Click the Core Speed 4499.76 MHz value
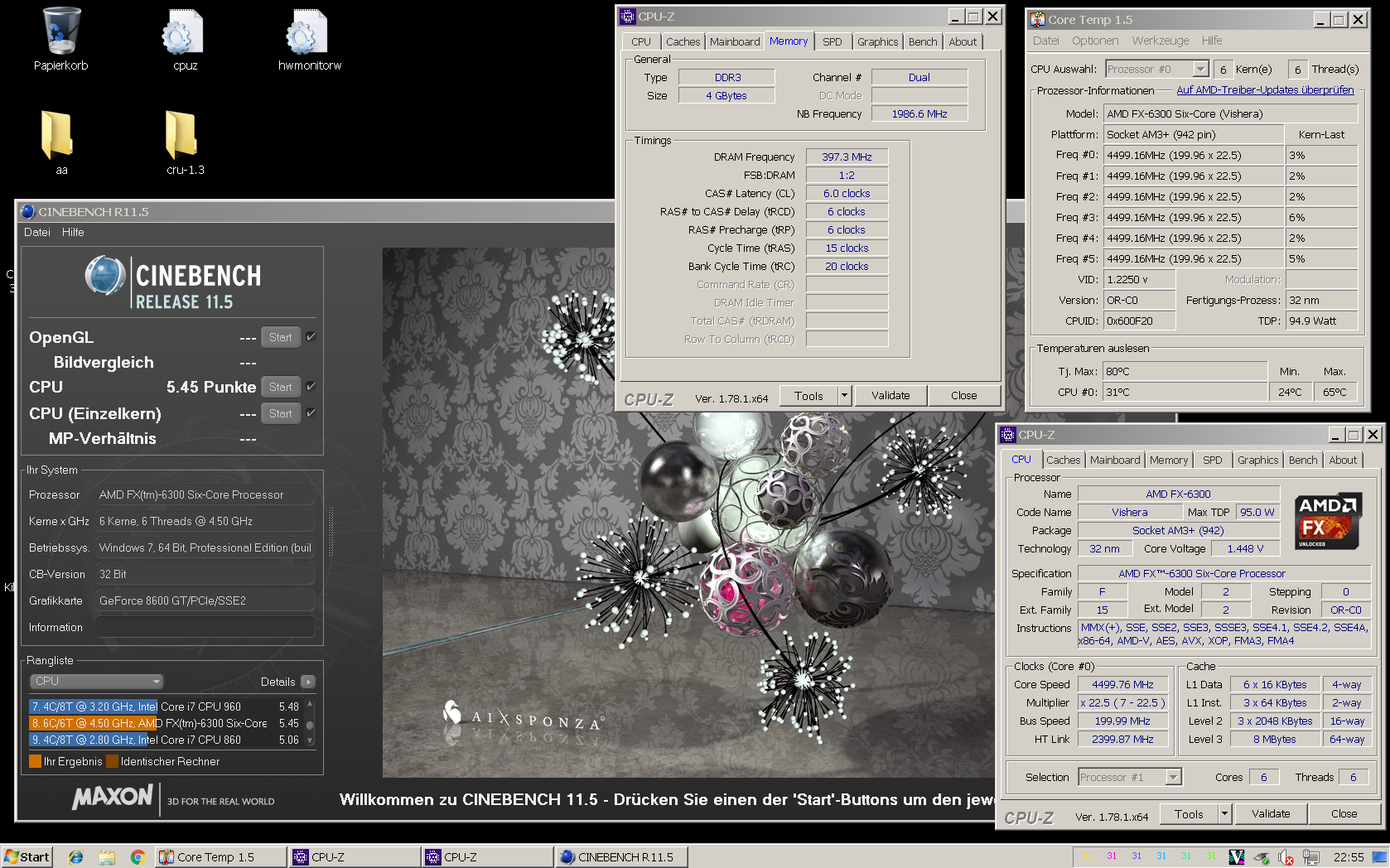 point(1122,684)
